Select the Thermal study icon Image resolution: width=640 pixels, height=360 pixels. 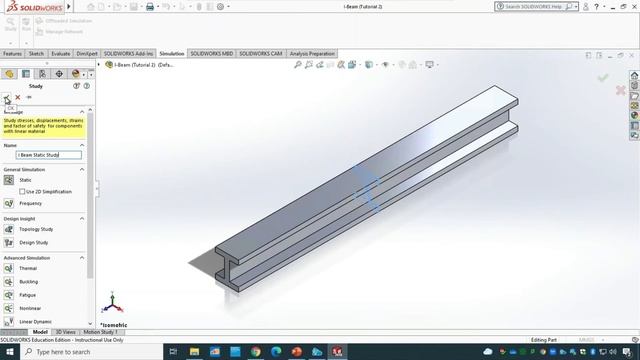tap(9, 268)
